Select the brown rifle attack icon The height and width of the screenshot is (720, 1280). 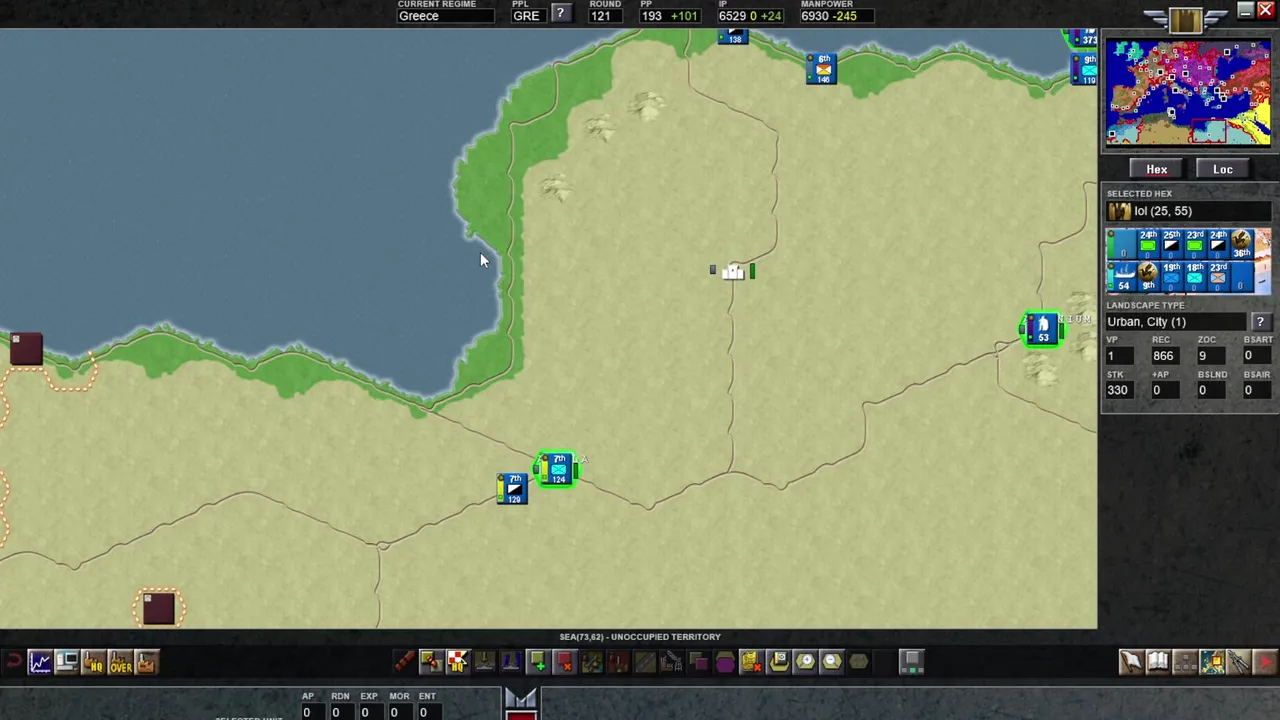[x=404, y=662]
